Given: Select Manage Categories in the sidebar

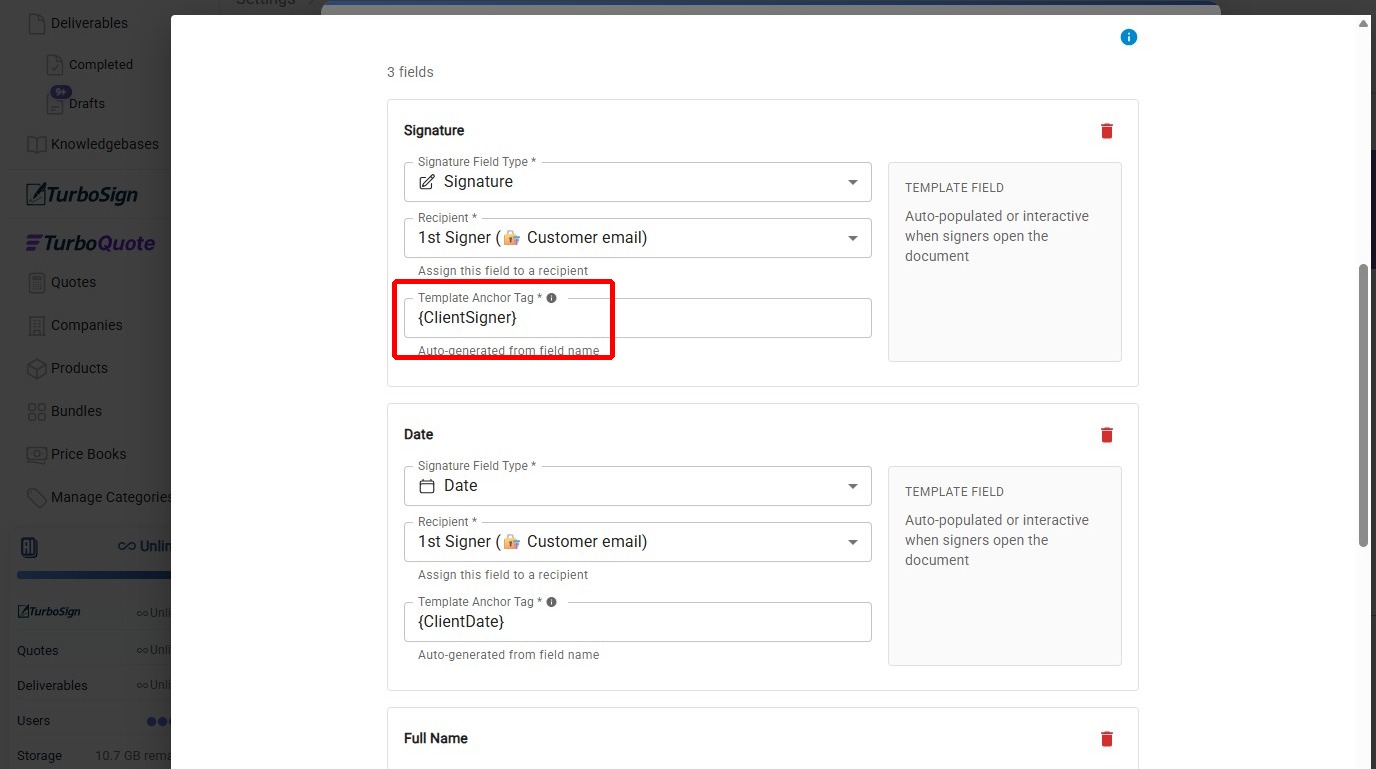Looking at the screenshot, I should (x=34, y=497).
